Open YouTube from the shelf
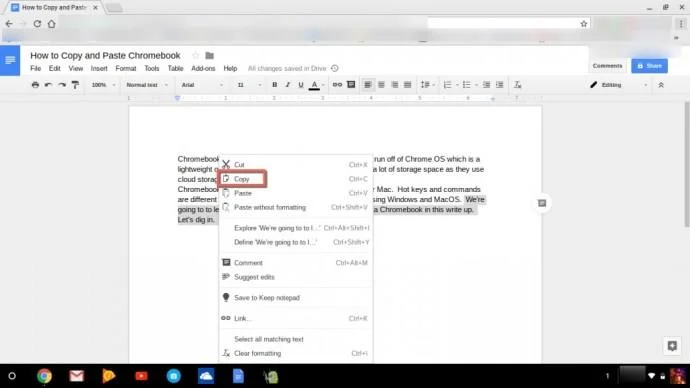Viewport: 690px width, 388px height. tap(141, 376)
